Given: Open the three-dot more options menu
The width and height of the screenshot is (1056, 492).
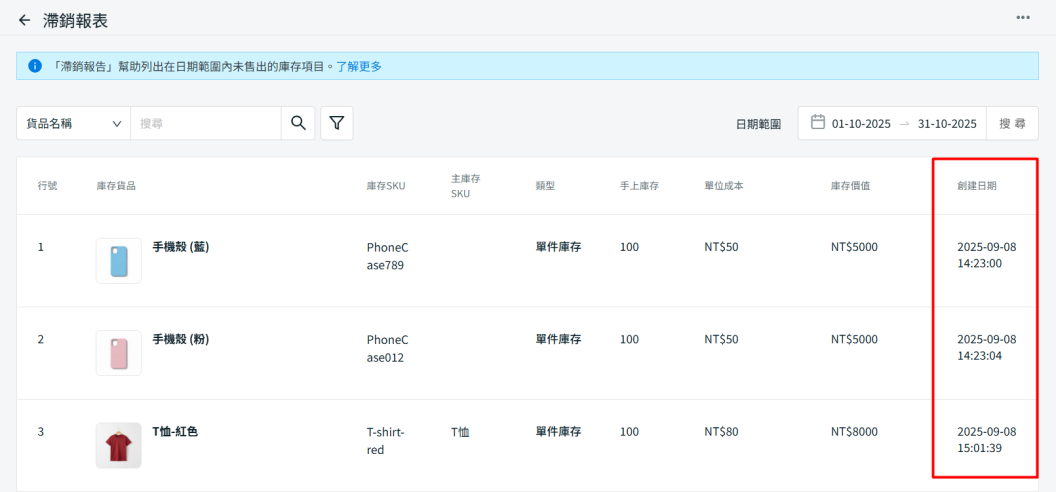Looking at the screenshot, I should tap(1023, 18).
